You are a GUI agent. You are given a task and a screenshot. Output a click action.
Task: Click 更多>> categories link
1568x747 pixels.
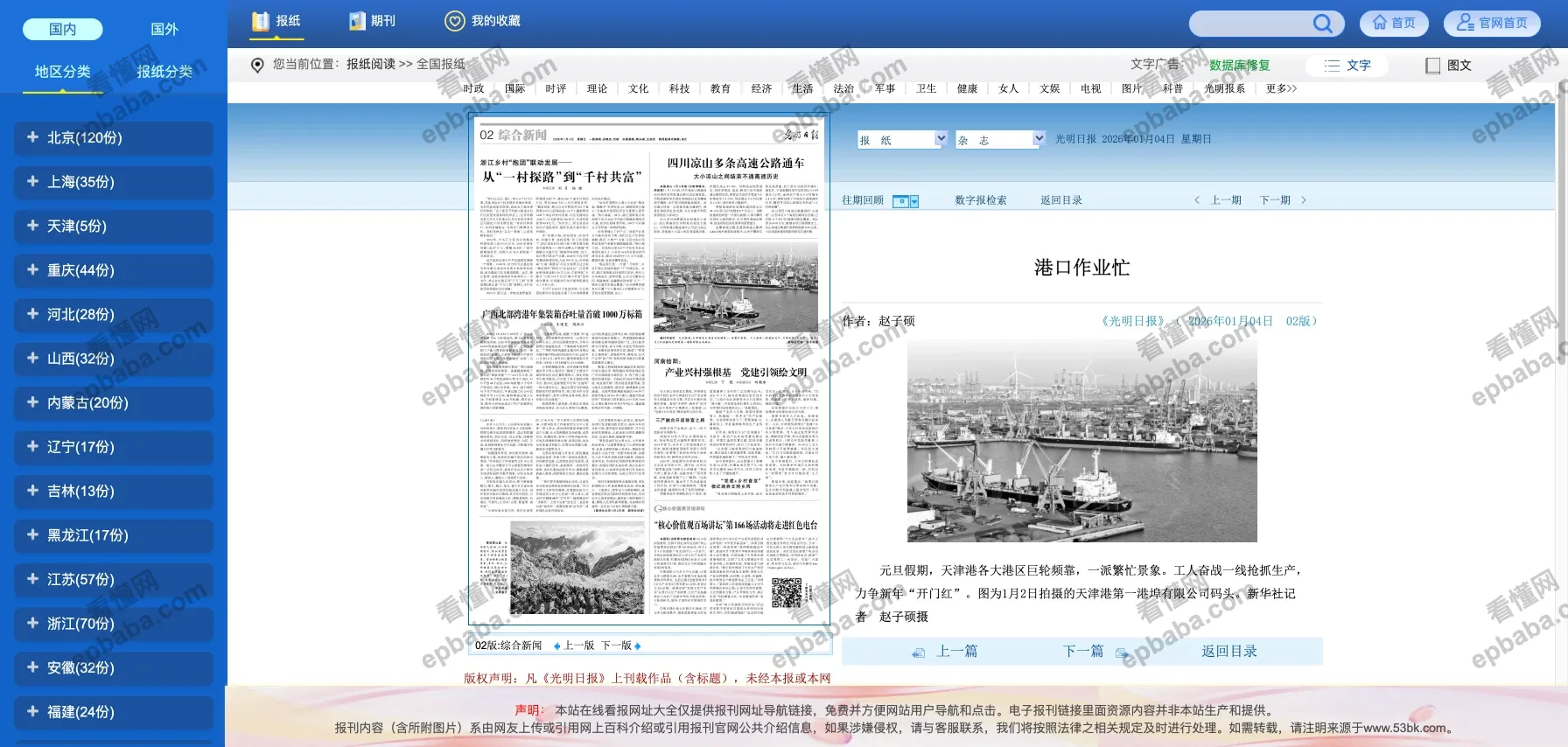1282,88
